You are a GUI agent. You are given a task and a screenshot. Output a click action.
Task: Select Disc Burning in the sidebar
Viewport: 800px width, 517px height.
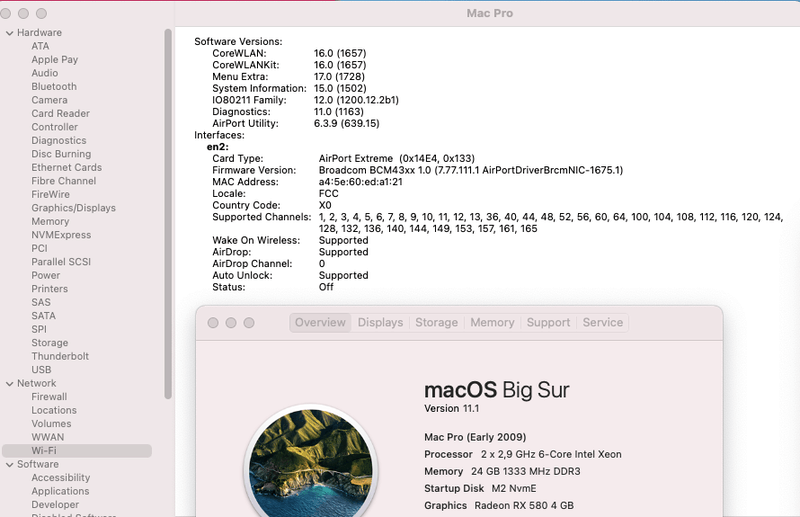pos(61,154)
